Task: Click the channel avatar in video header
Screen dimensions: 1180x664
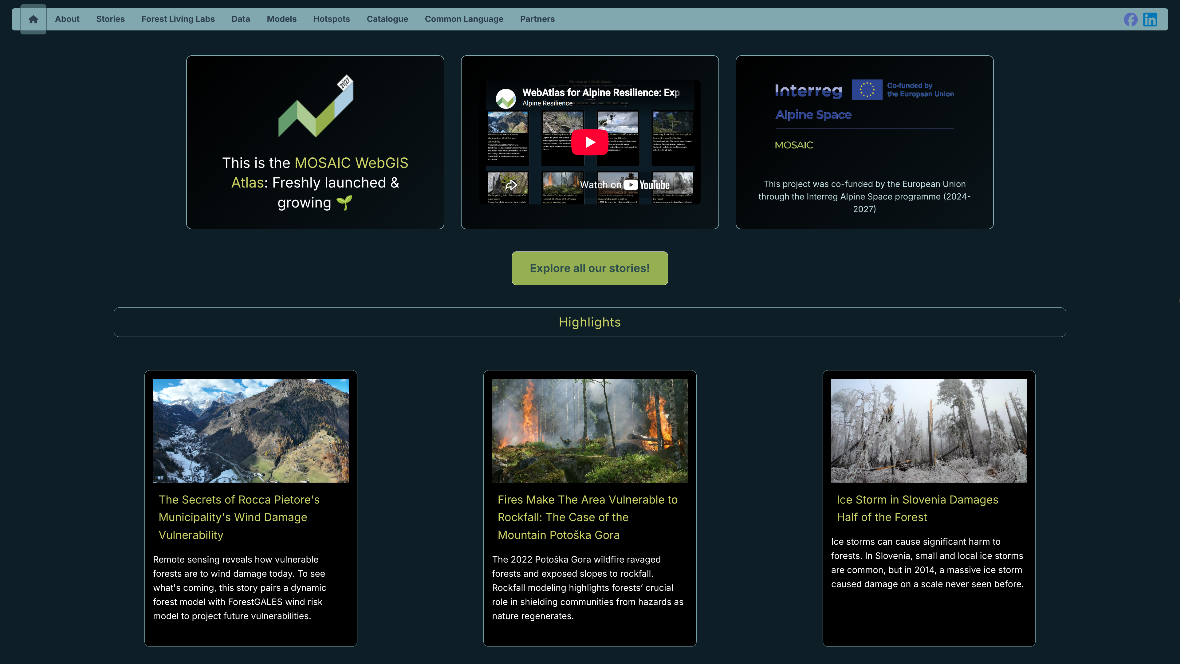Action: coord(506,98)
